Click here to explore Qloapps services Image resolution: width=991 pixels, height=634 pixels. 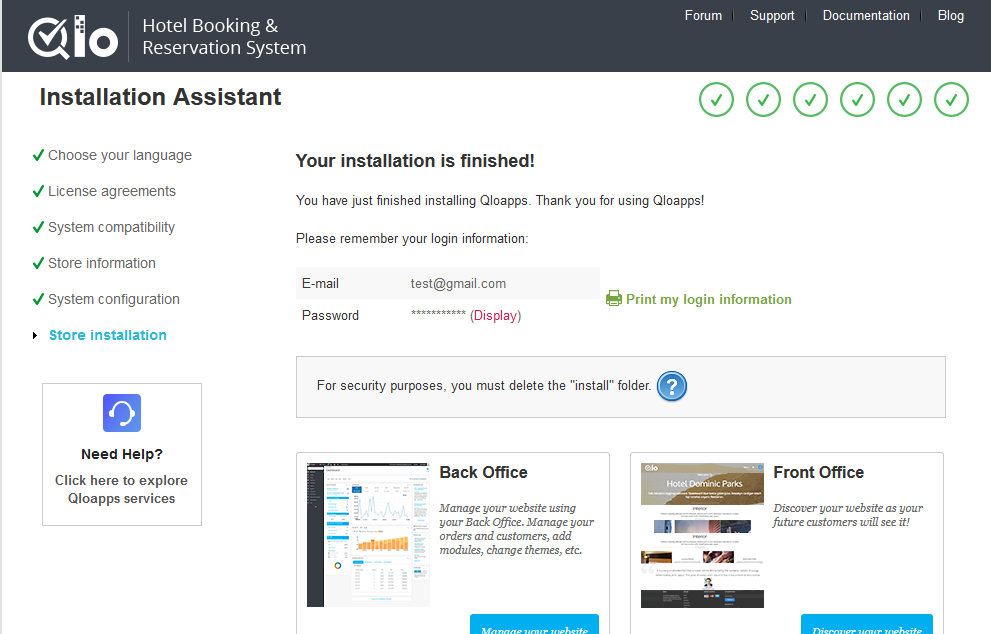pos(122,489)
